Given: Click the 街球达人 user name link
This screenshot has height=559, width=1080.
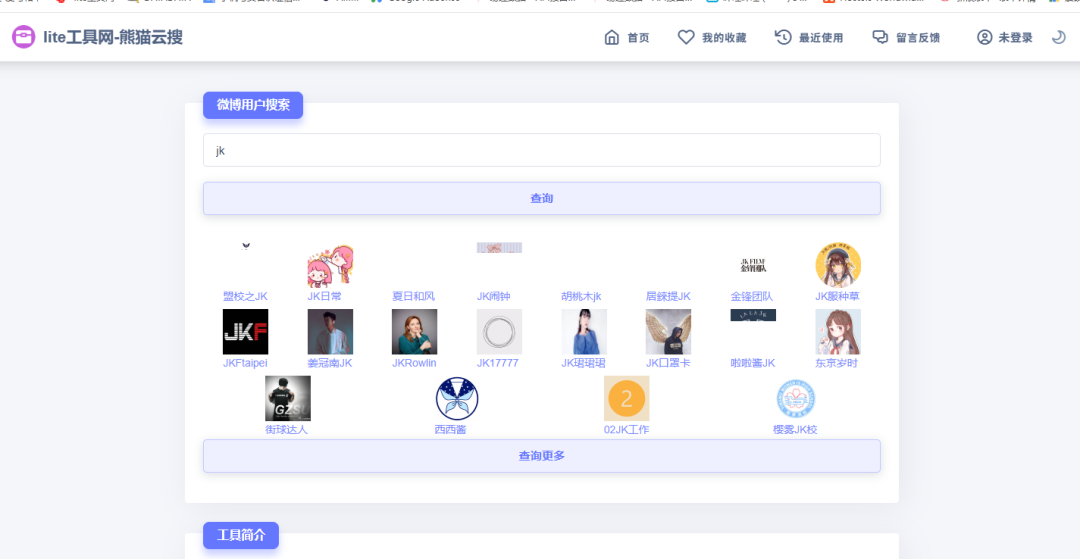Looking at the screenshot, I should tap(287, 429).
